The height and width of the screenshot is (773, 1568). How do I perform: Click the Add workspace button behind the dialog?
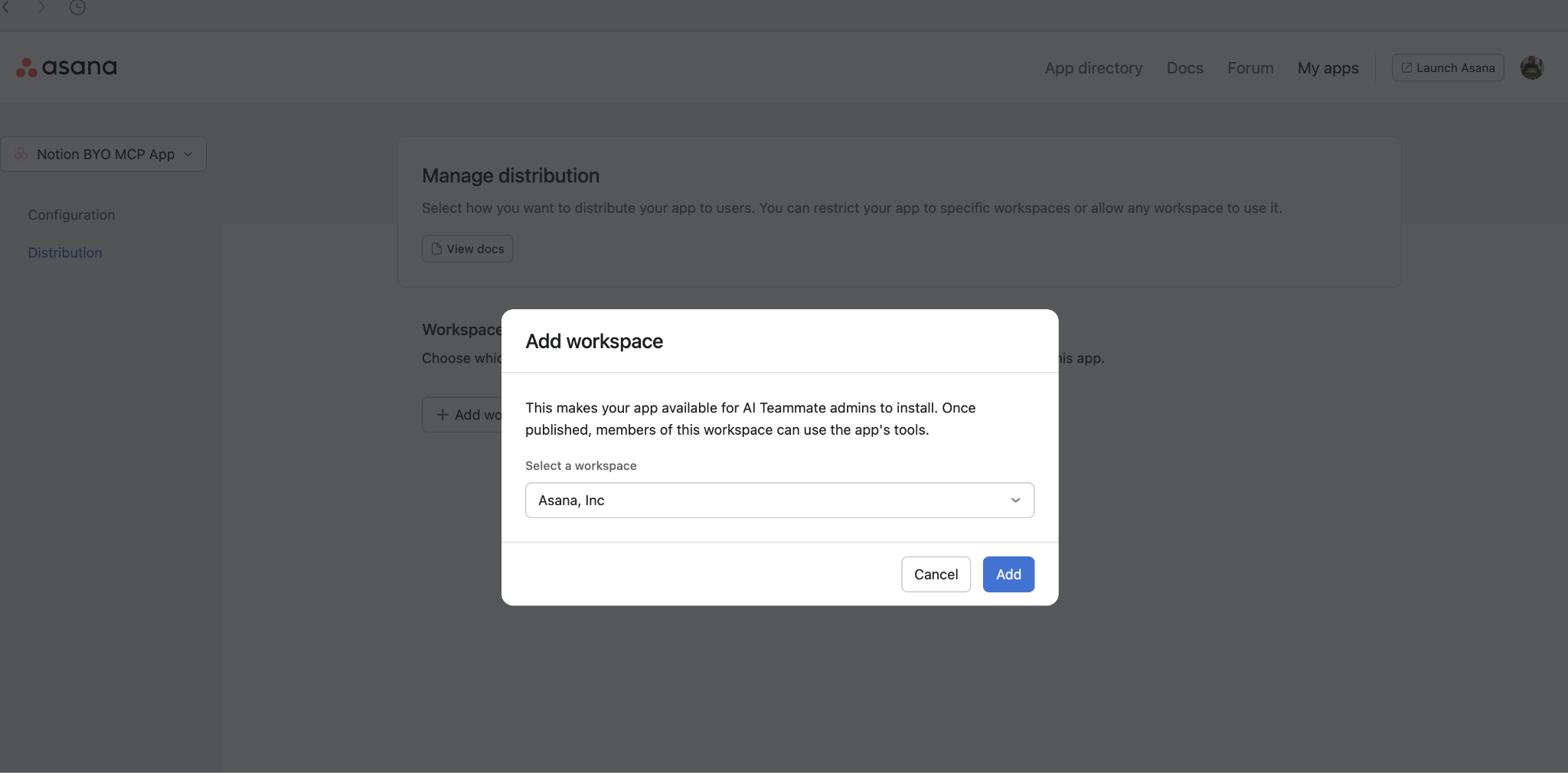pos(462,414)
